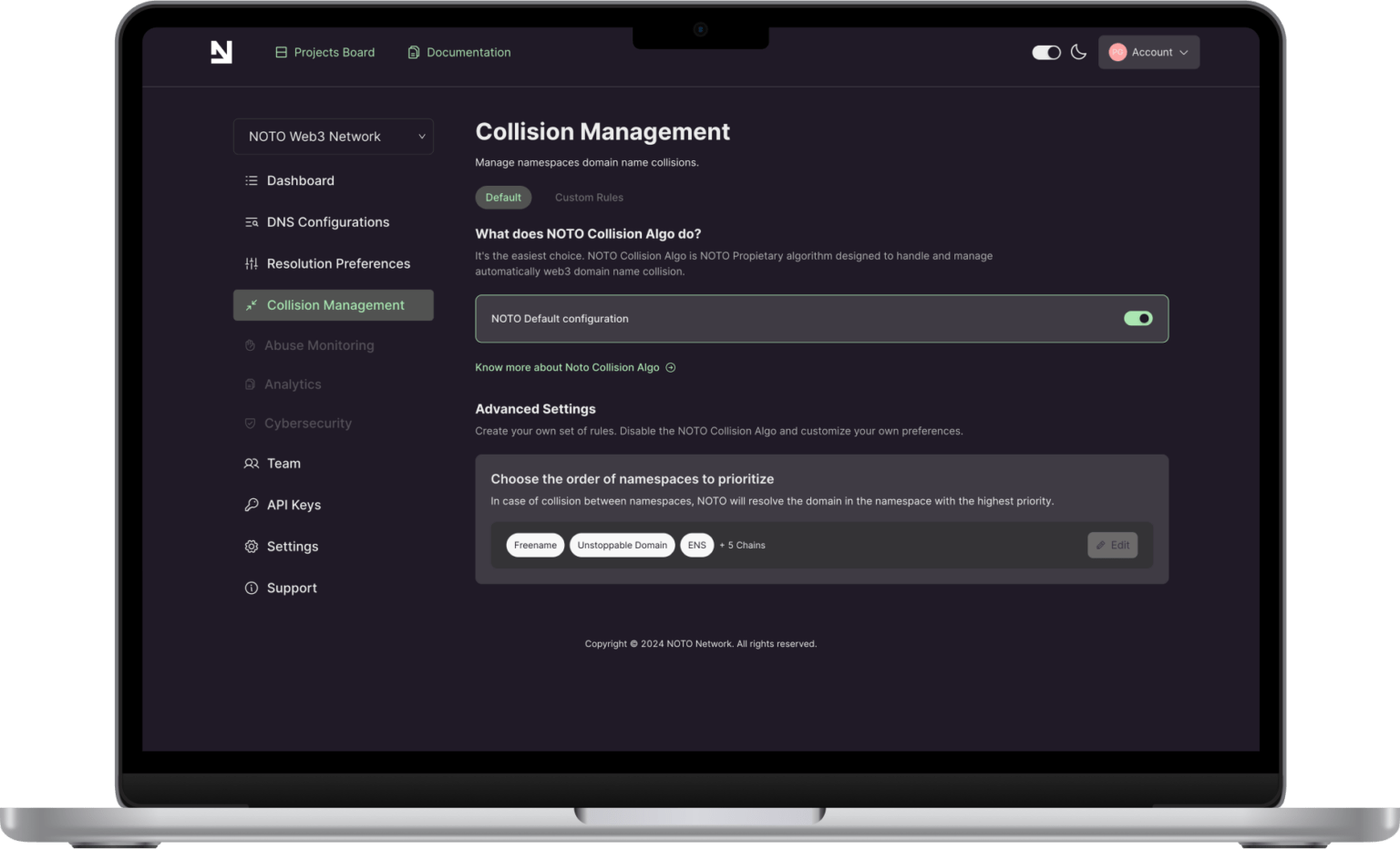
Task: Switch to the Custom Rules tab
Action: (x=589, y=197)
